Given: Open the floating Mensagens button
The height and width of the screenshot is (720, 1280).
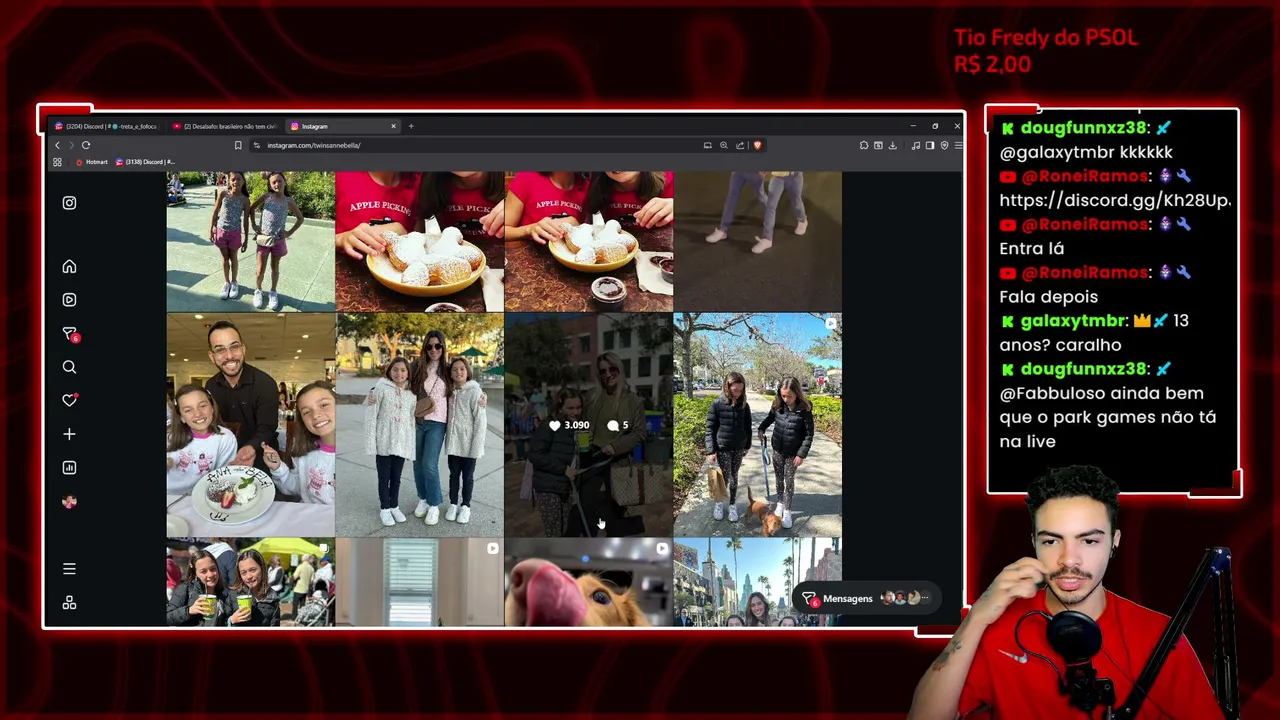Looking at the screenshot, I should click(x=865, y=598).
